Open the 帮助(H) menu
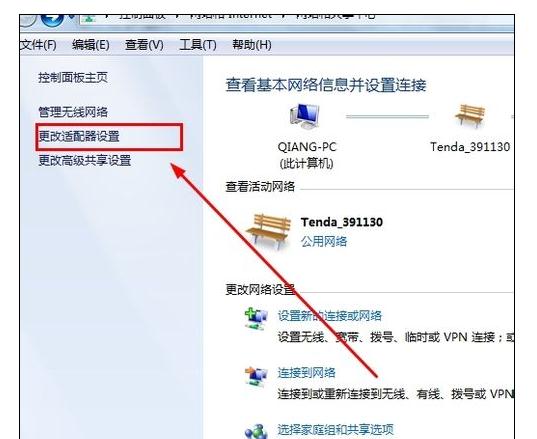Screen dimensions: 537x439 click(252, 45)
